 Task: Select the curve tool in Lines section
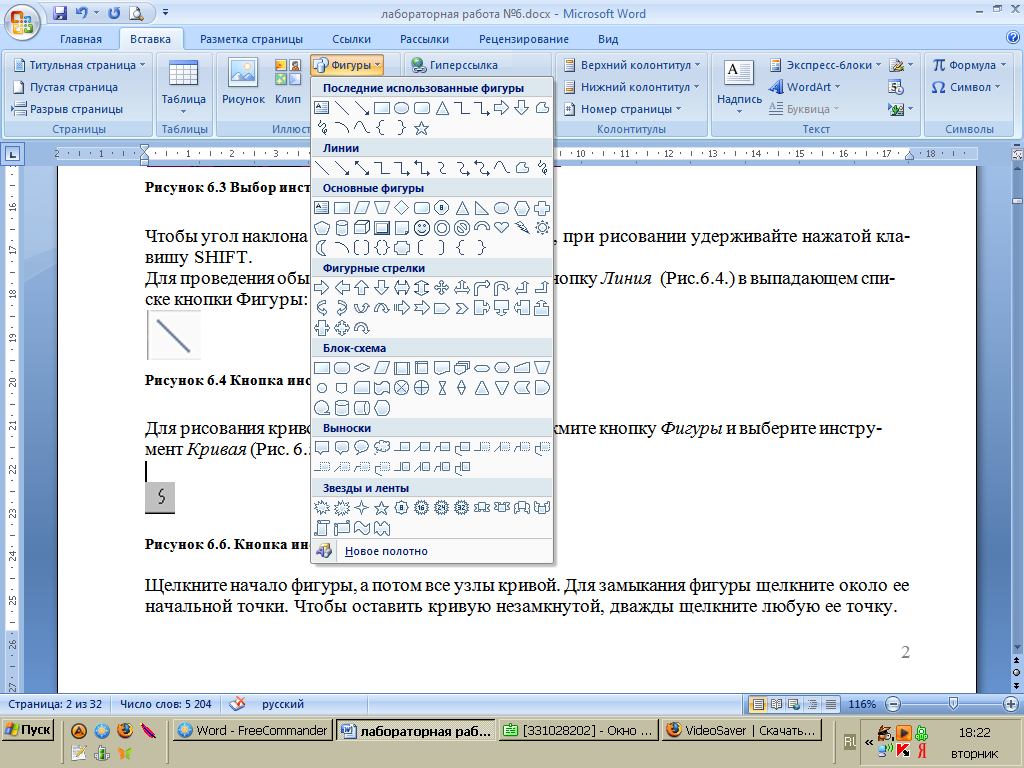tap(502, 168)
